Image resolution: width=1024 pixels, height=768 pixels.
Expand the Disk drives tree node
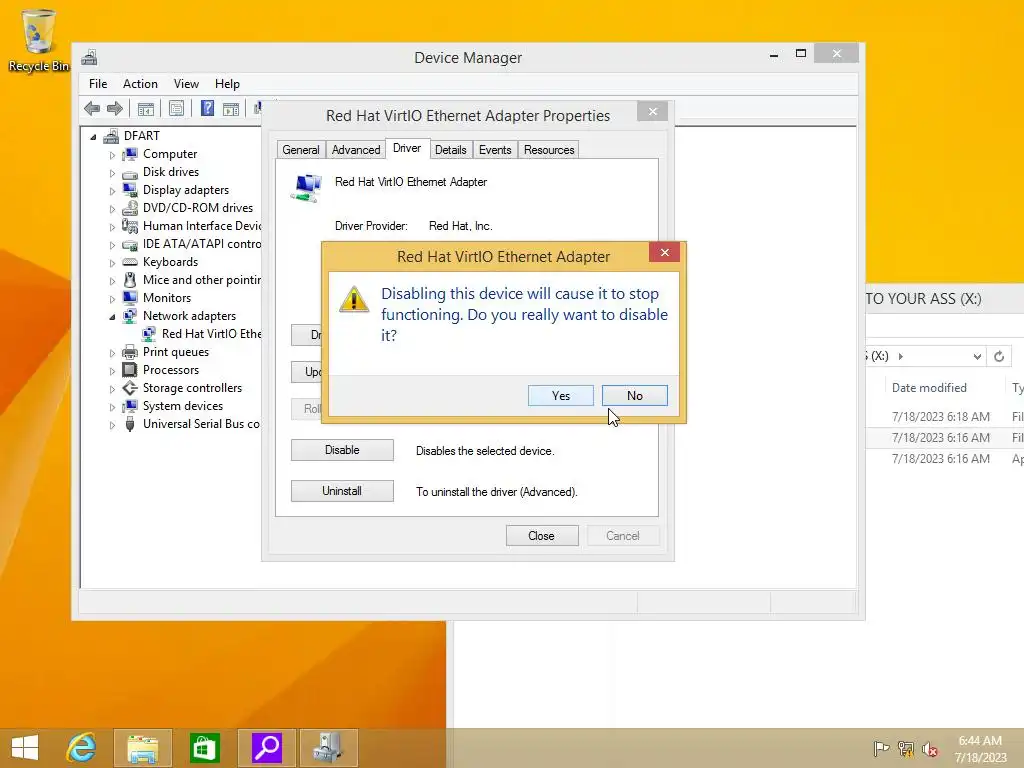coord(112,173)
